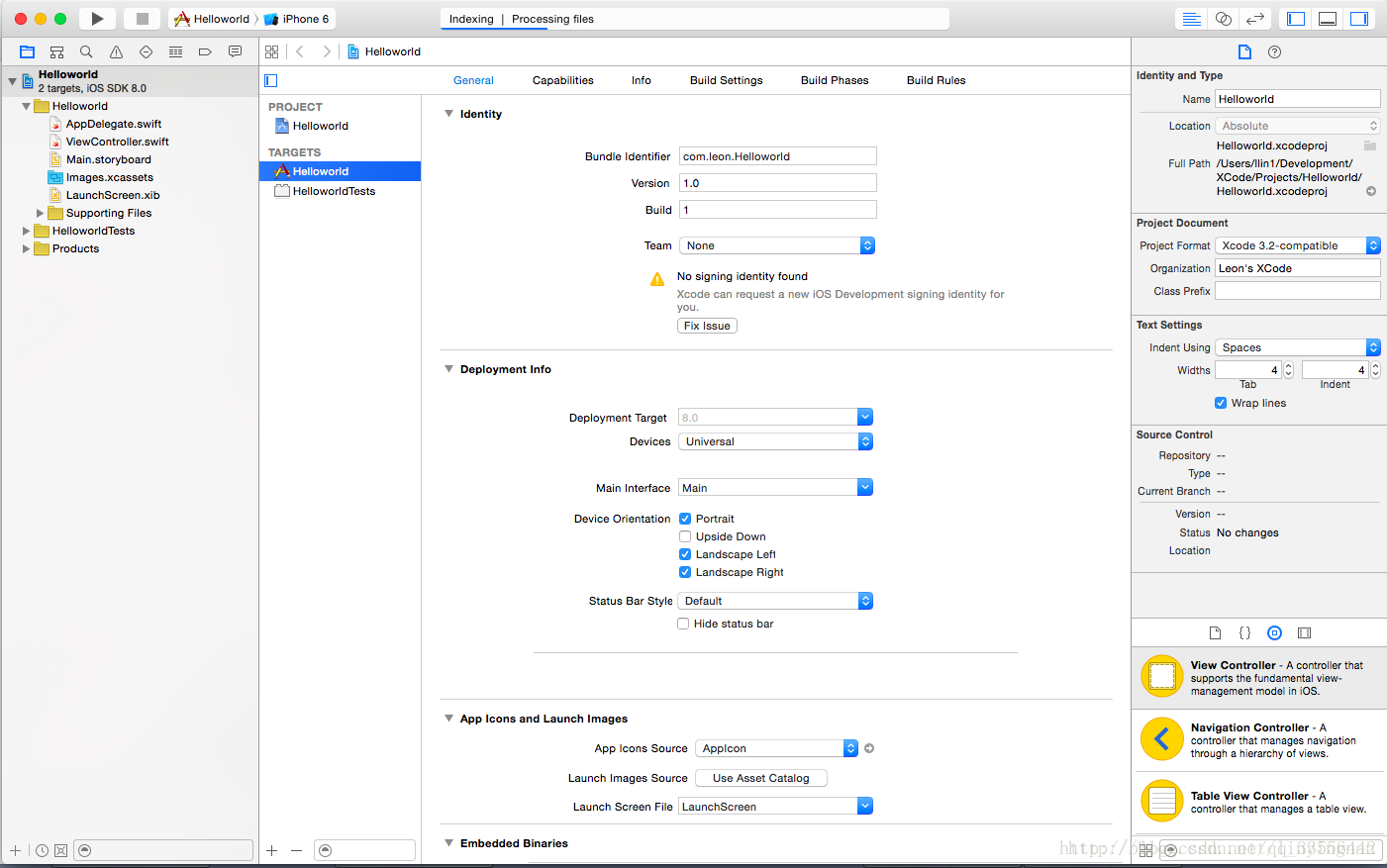Open the Debug navigator
The image size is (1387, 868).
(x=175, y=51)
